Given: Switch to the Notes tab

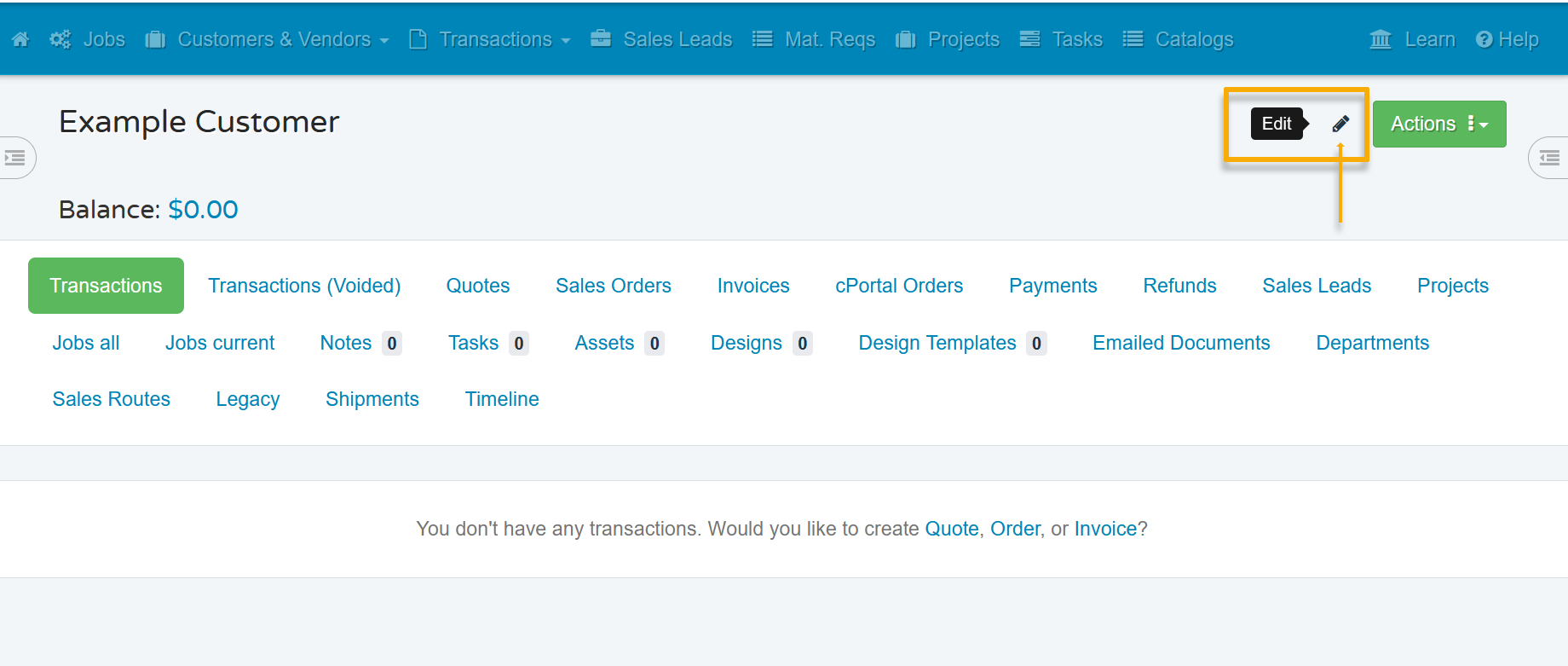Looking at the screenshot, I should point(360,343).
